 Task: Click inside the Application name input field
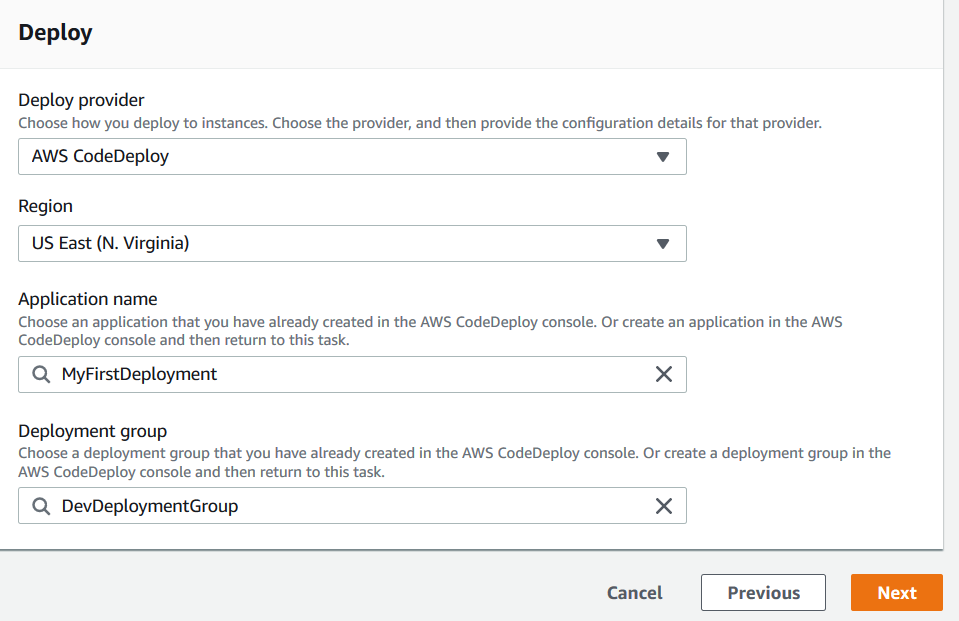point(300,374)
